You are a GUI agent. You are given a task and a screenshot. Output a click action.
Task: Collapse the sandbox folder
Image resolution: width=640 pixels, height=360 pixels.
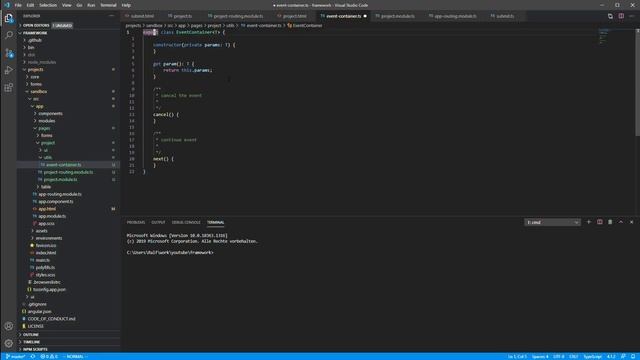pos(39,91)
